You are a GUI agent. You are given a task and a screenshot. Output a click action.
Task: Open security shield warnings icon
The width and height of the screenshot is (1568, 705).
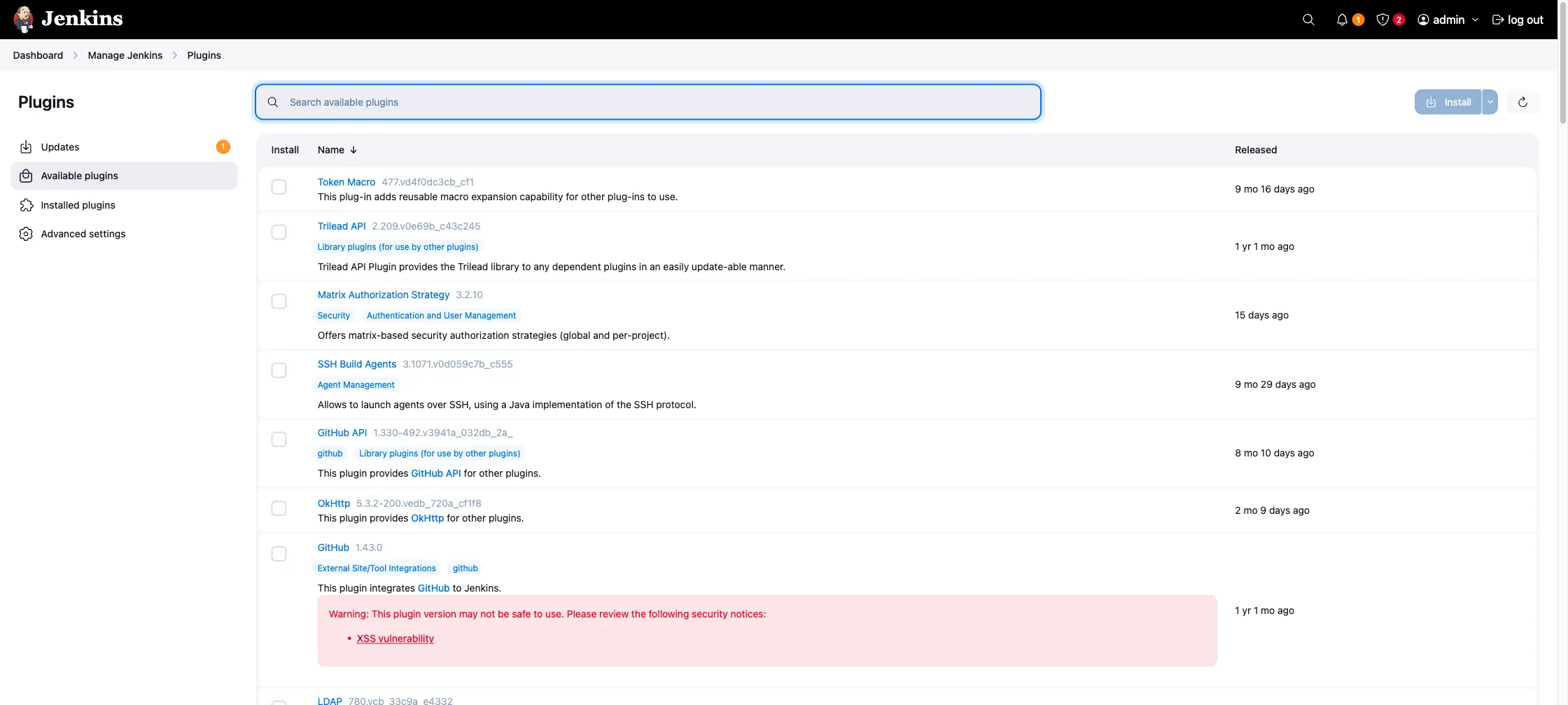tap(1382, 20)
